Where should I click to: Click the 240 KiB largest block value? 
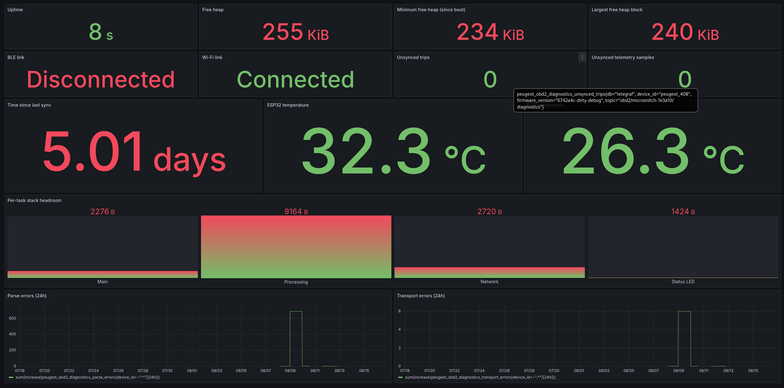(685, 32)
